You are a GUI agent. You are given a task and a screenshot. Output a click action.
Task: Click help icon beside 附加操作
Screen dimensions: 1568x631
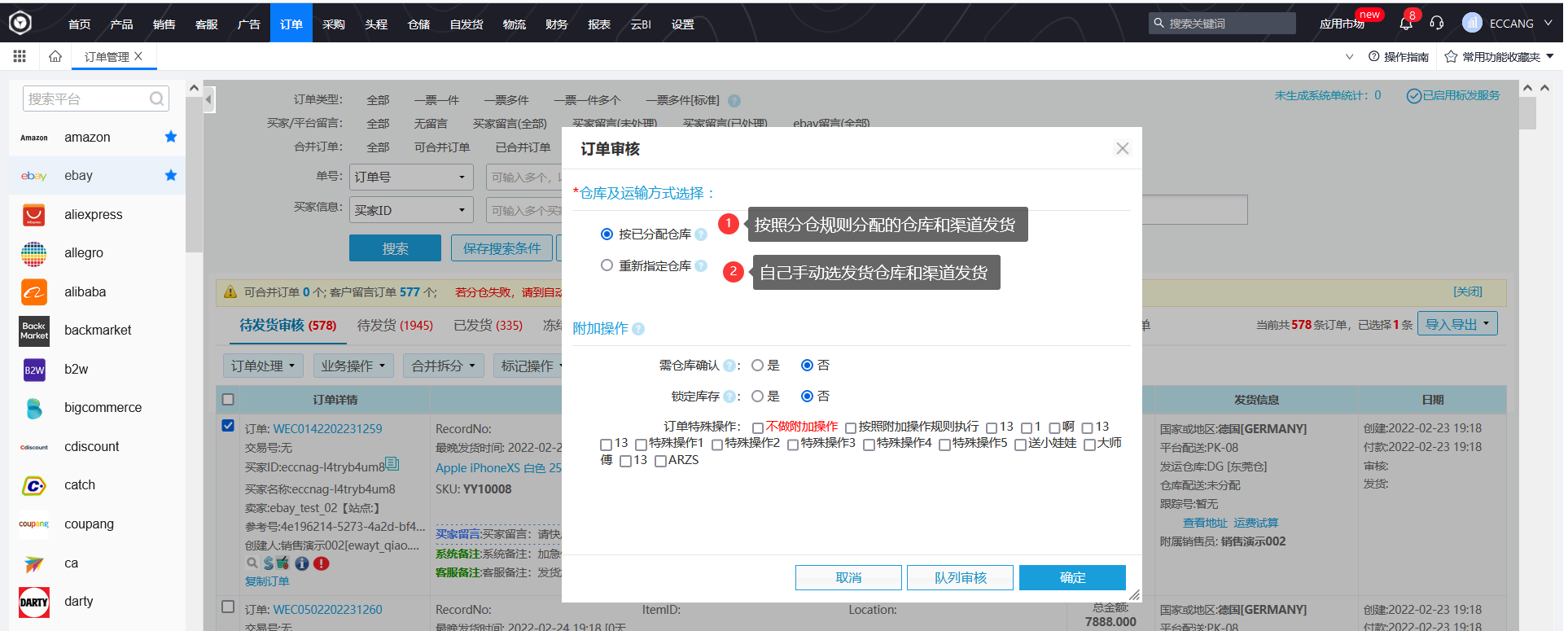pos(638,329)
